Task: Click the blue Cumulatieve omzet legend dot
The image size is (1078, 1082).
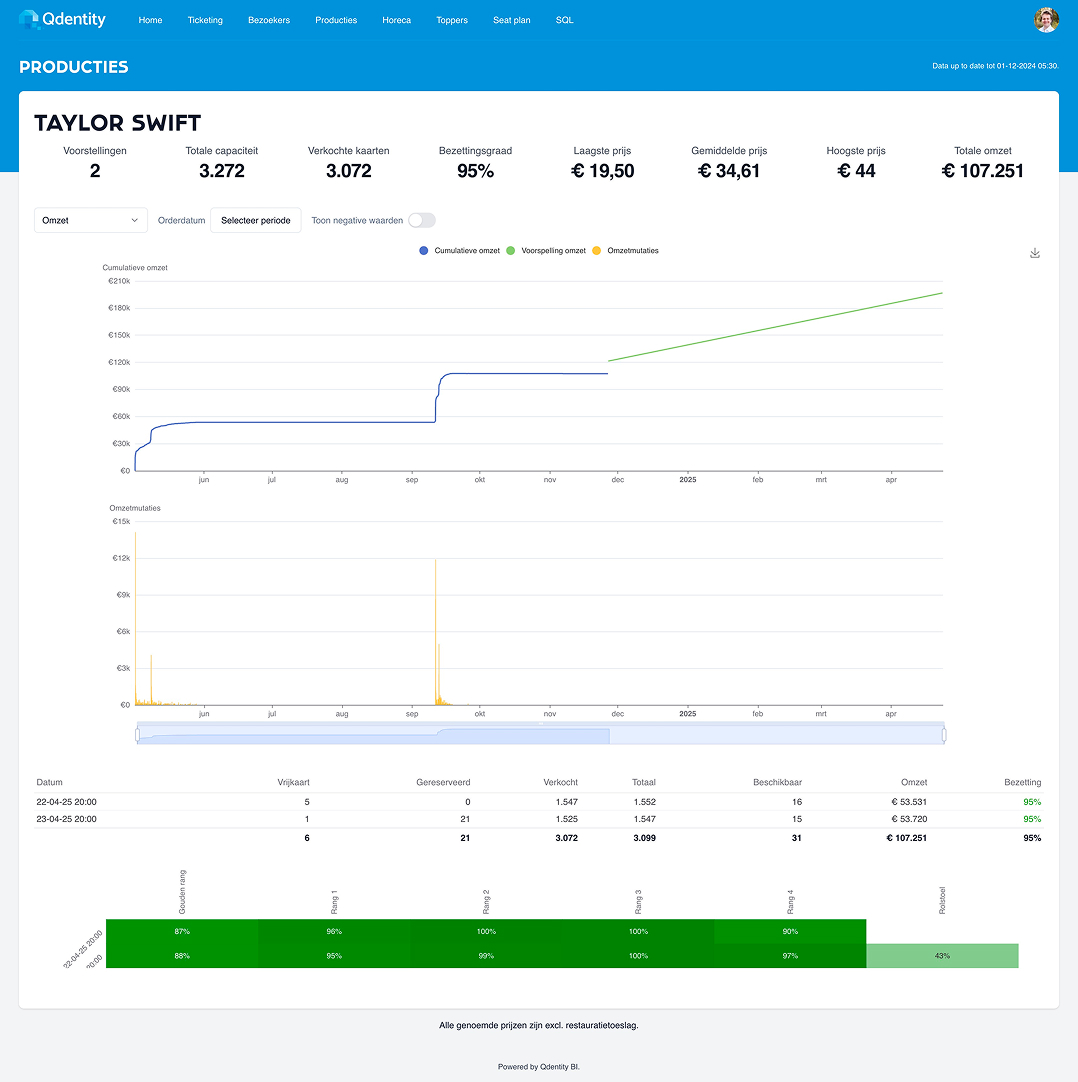Action: 425,250
